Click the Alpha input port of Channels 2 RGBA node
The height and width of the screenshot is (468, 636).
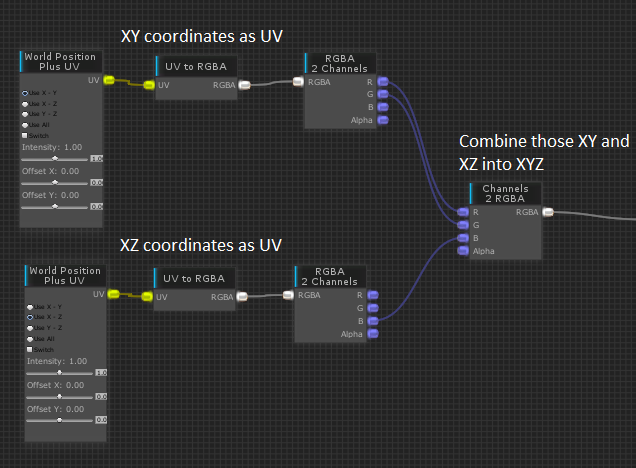[463, 251]
